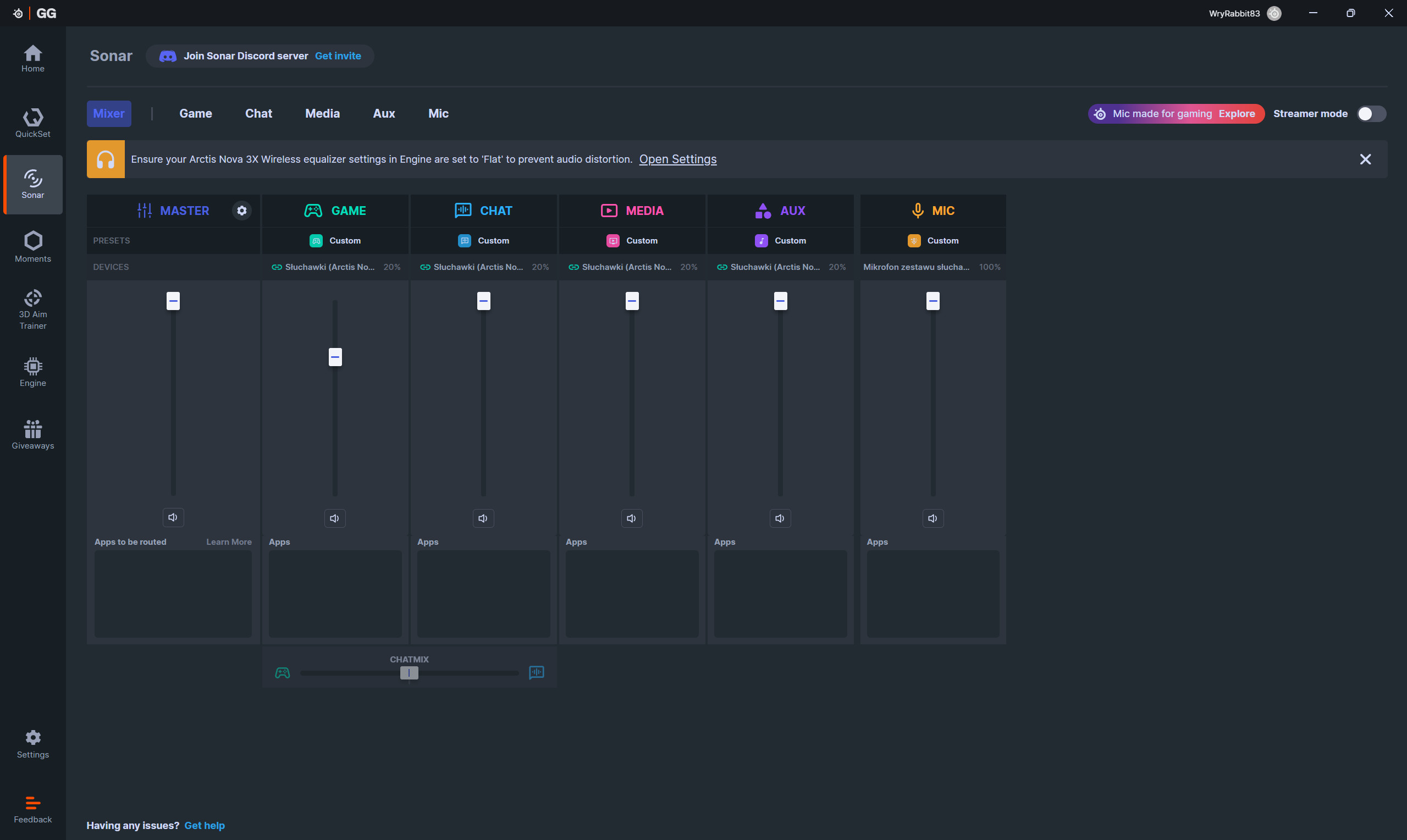
Task: Click the Discord logo icon
Action: [x=168, y=56]
